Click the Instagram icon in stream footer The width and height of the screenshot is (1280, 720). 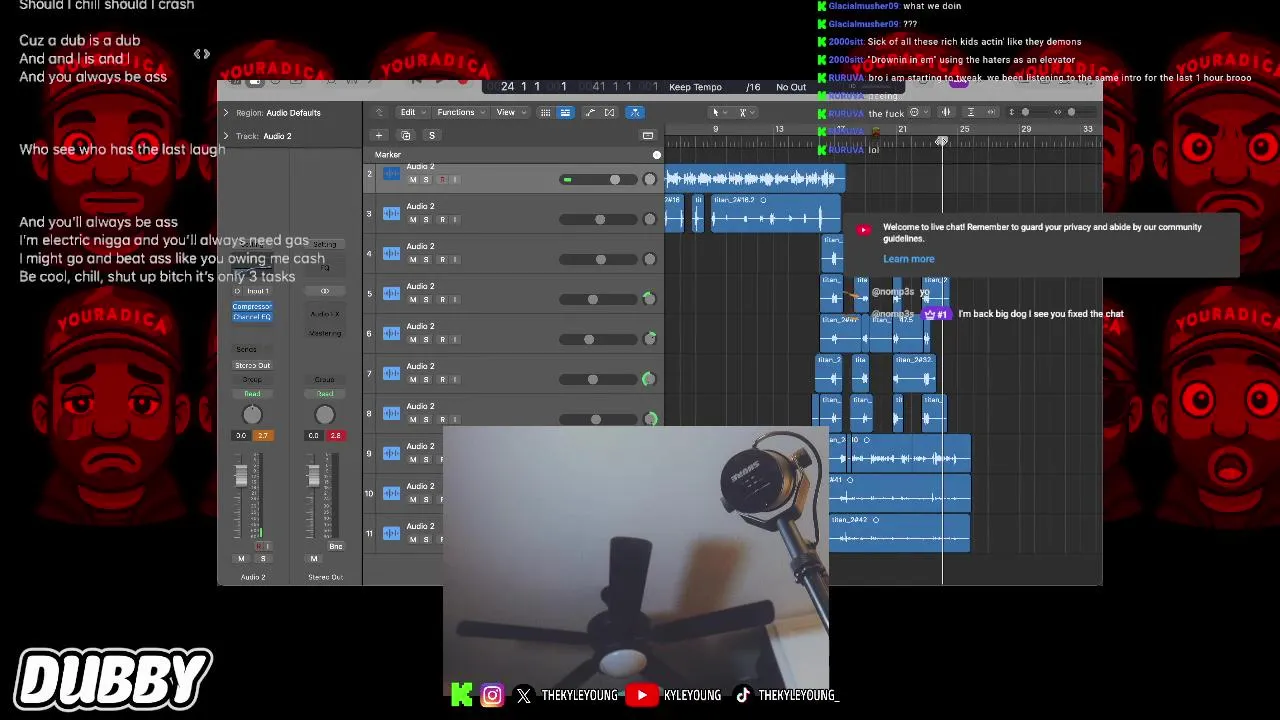(x=492, y=695)
